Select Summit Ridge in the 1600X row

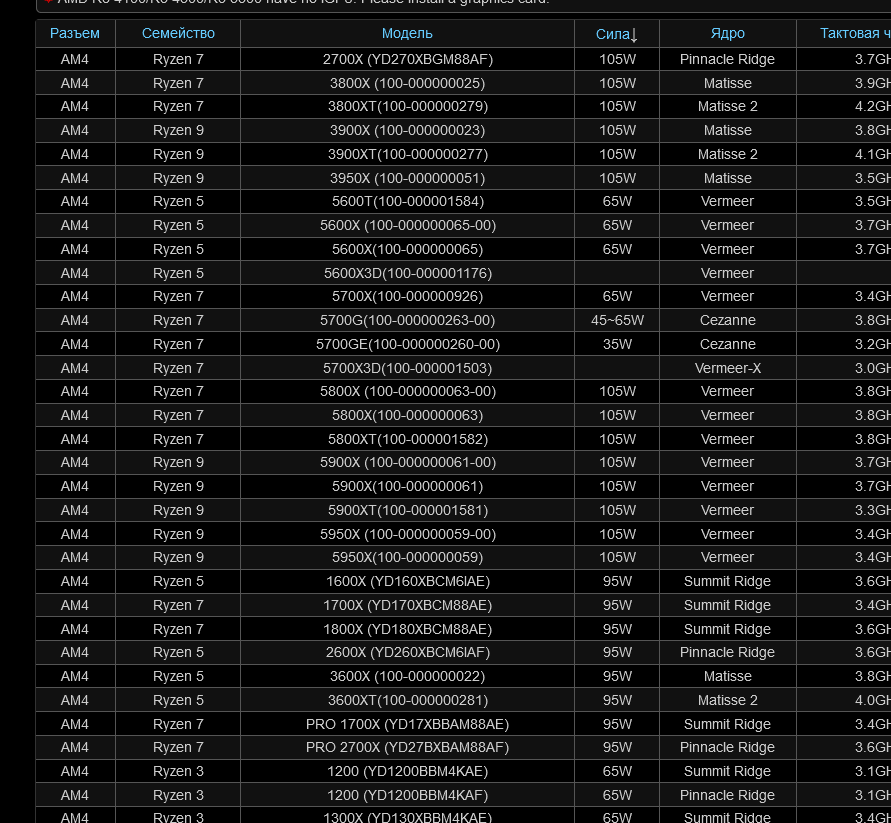(727, 581)
